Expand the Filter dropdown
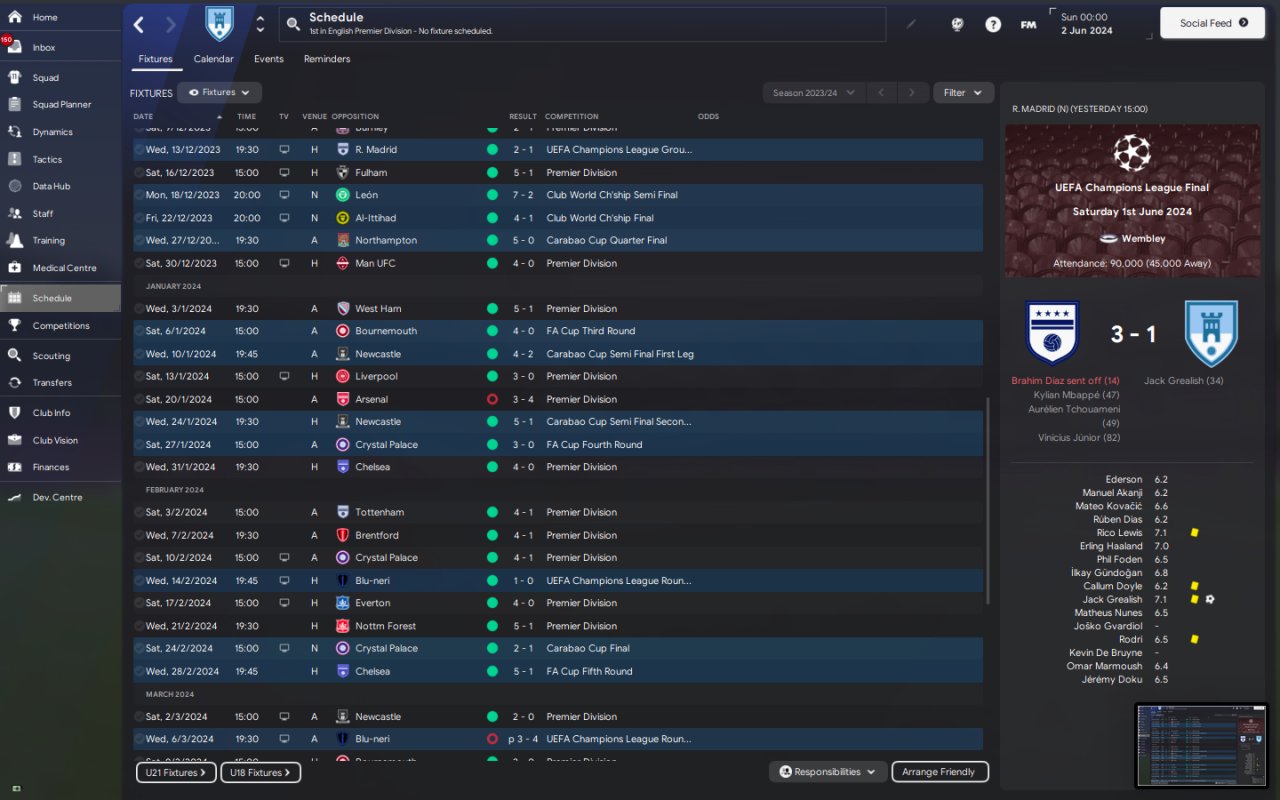The image size is (1280, 800). click(x=964, y=93)
